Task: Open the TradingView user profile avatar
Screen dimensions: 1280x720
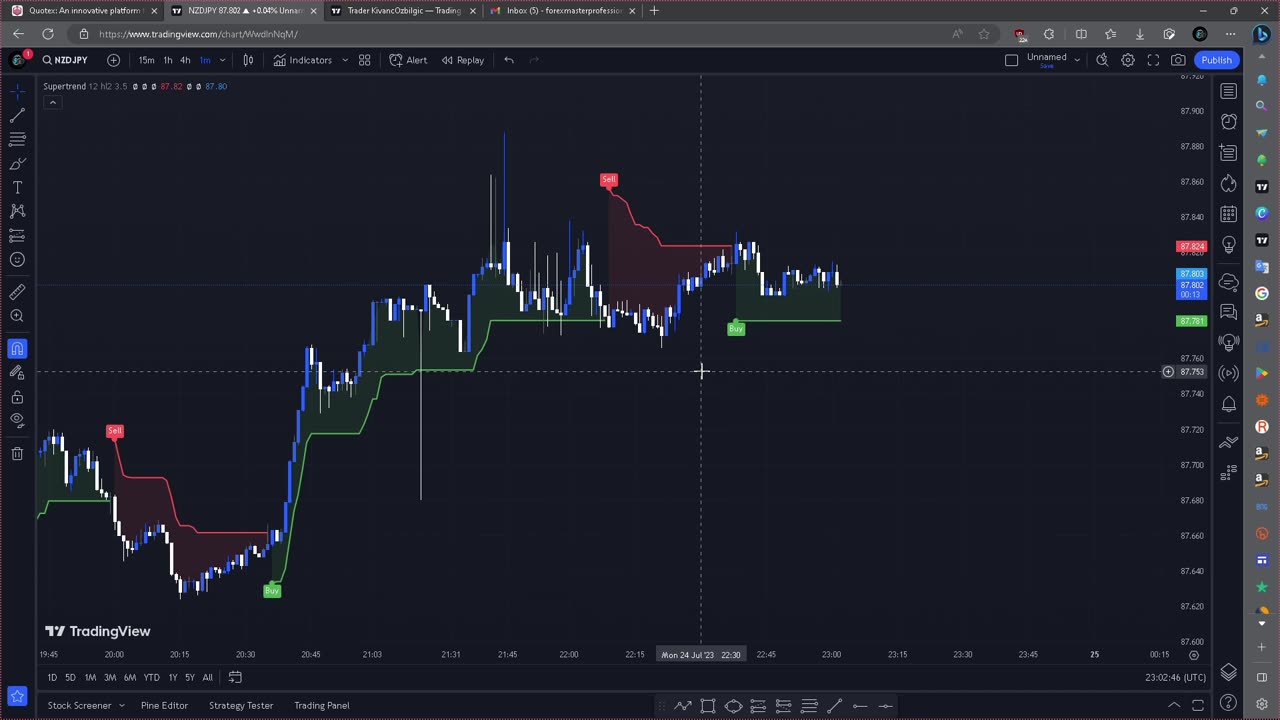Action: pyautogui.click(x=17, y=60)
